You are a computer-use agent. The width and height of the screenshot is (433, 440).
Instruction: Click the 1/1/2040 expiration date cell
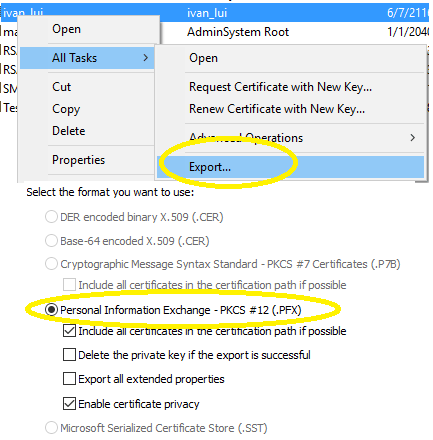tap(408, 32)
